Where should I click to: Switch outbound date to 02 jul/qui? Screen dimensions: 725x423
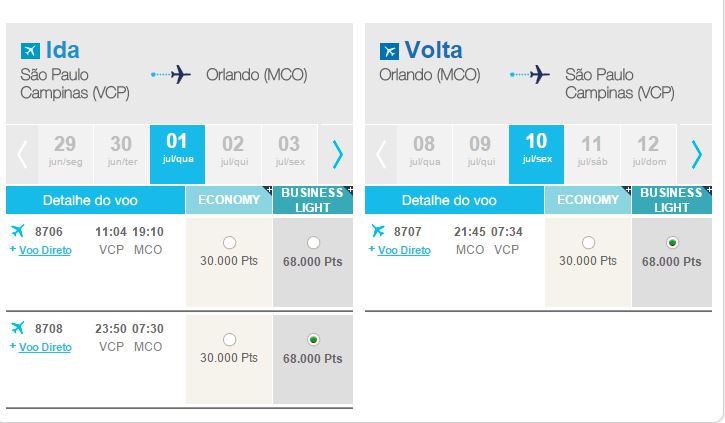[x=233, y=151]
